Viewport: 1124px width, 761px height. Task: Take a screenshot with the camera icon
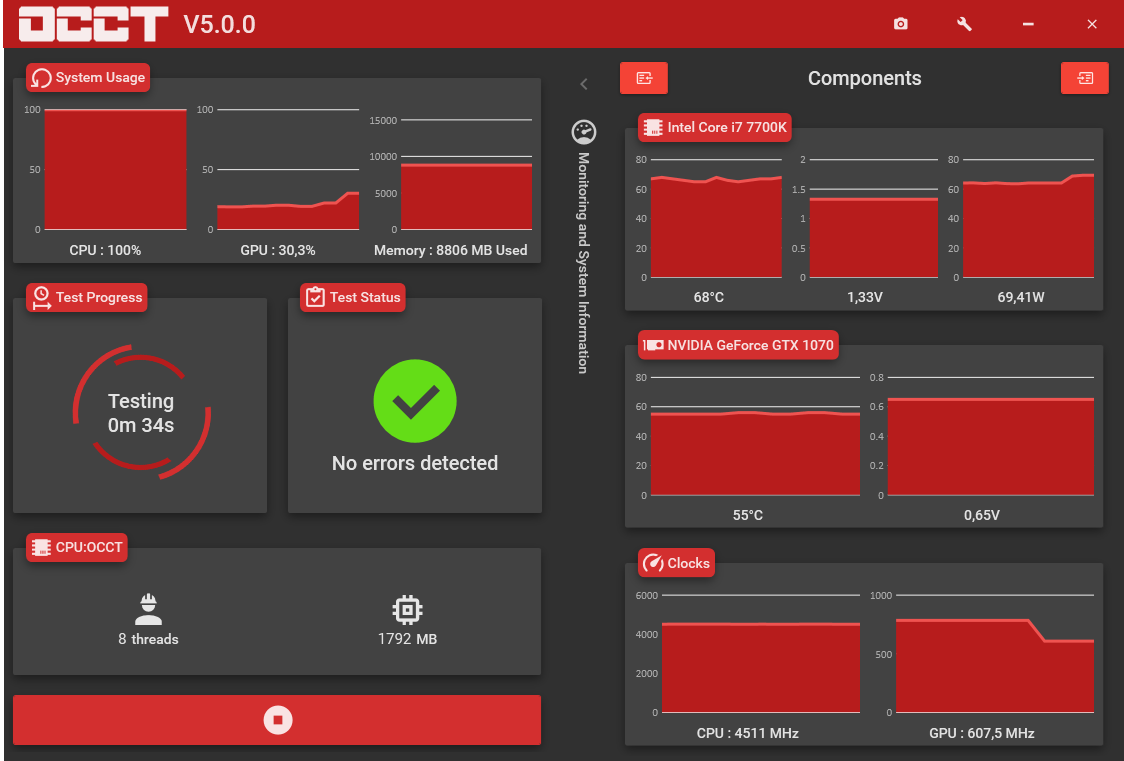pyautogui.click(x=900, y=24)
